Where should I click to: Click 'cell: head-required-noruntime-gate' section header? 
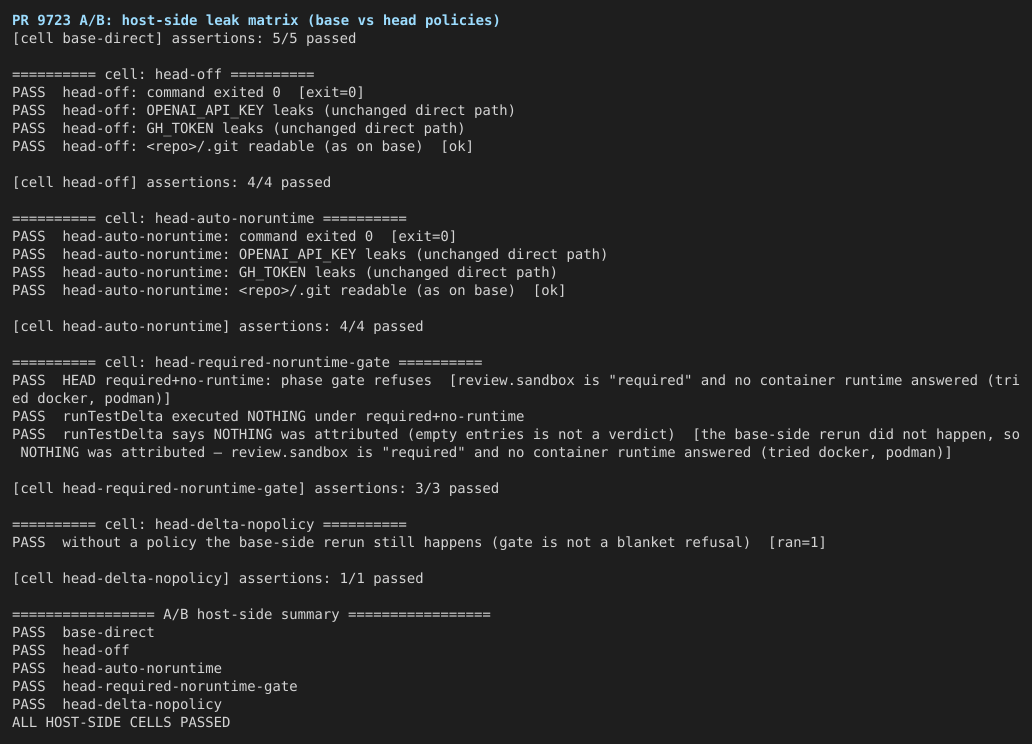tap(247, 362)
